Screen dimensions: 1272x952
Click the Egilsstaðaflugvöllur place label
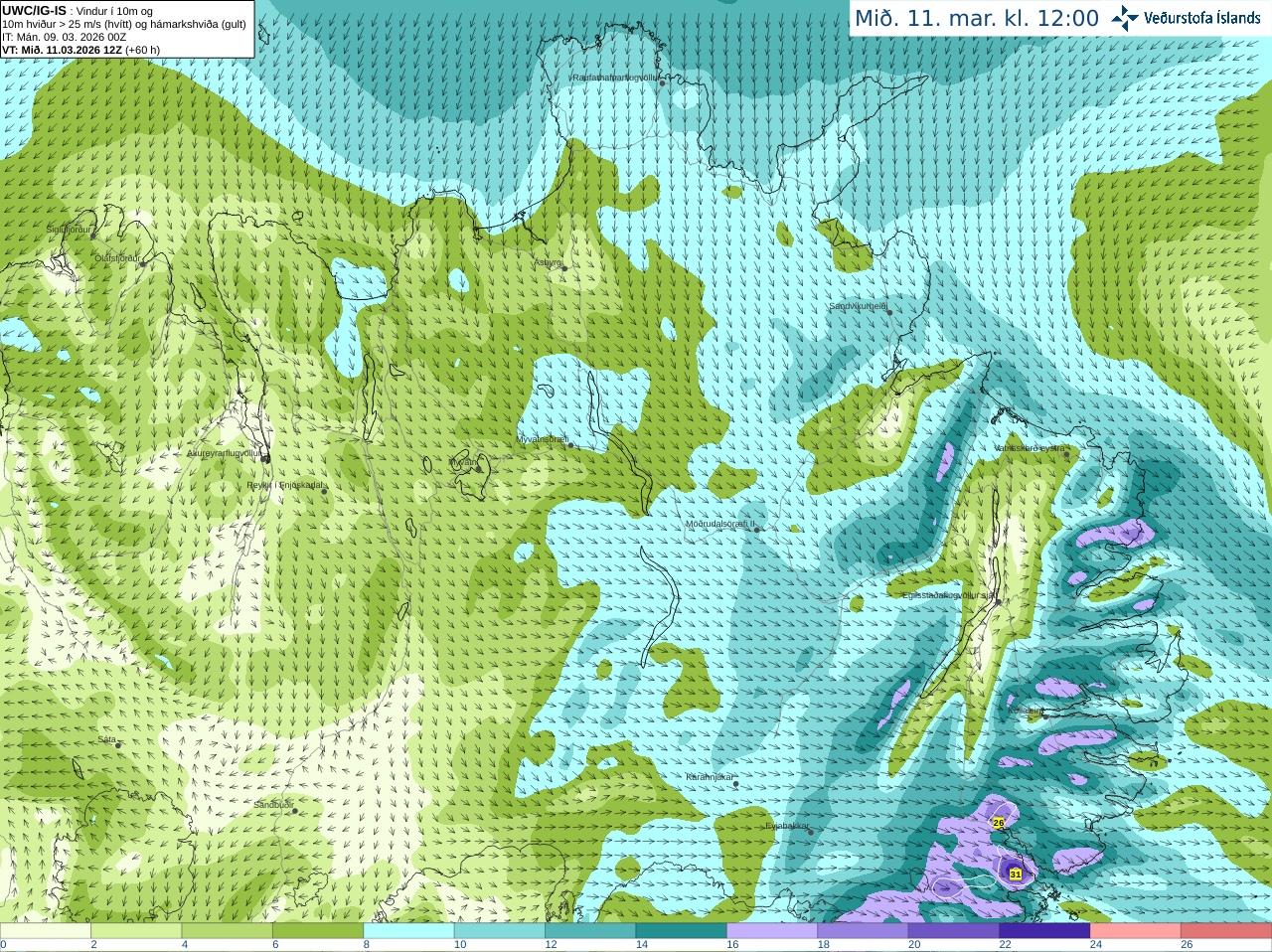(949, 595)
